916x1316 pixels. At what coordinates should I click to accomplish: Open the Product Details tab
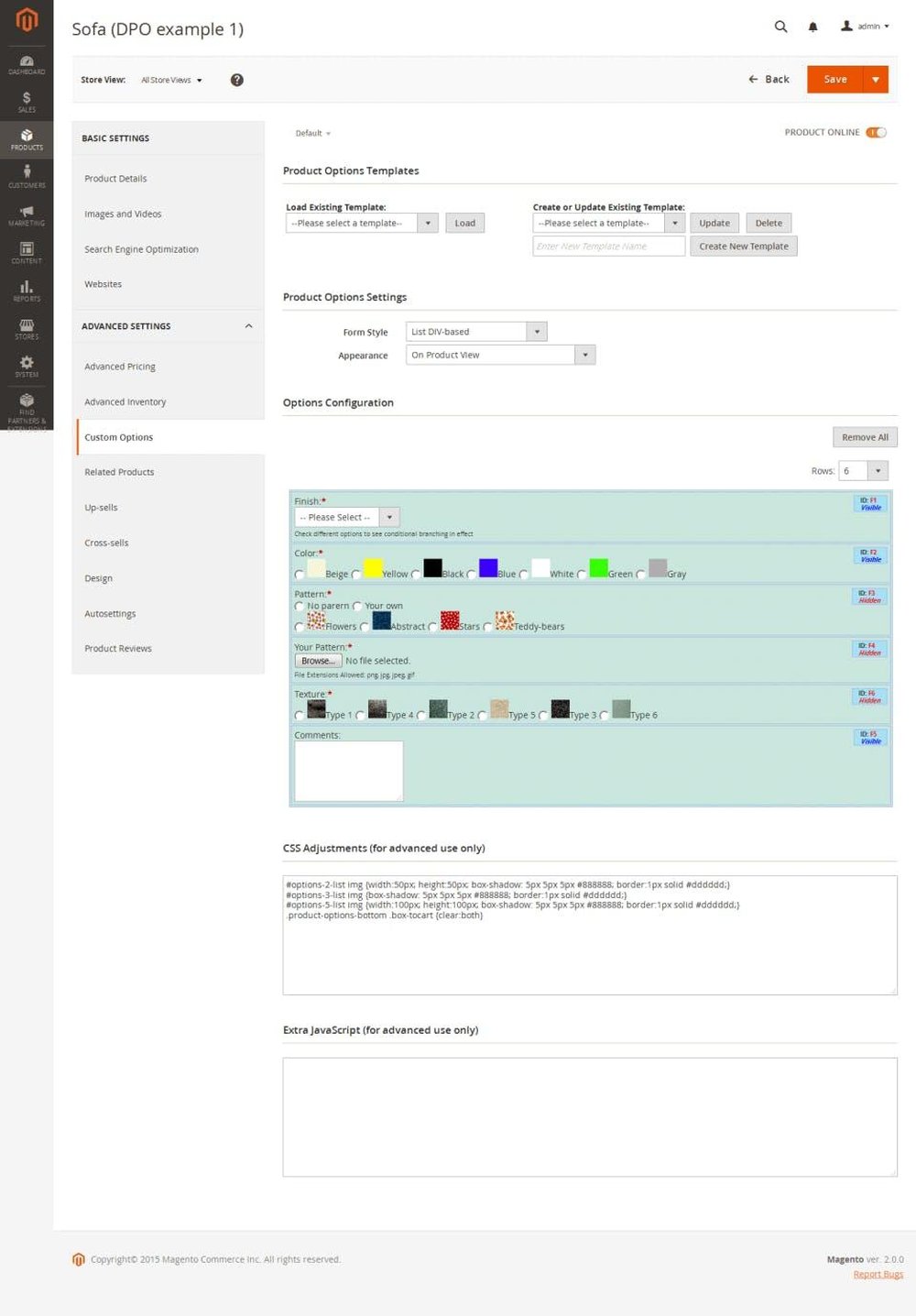115,179
